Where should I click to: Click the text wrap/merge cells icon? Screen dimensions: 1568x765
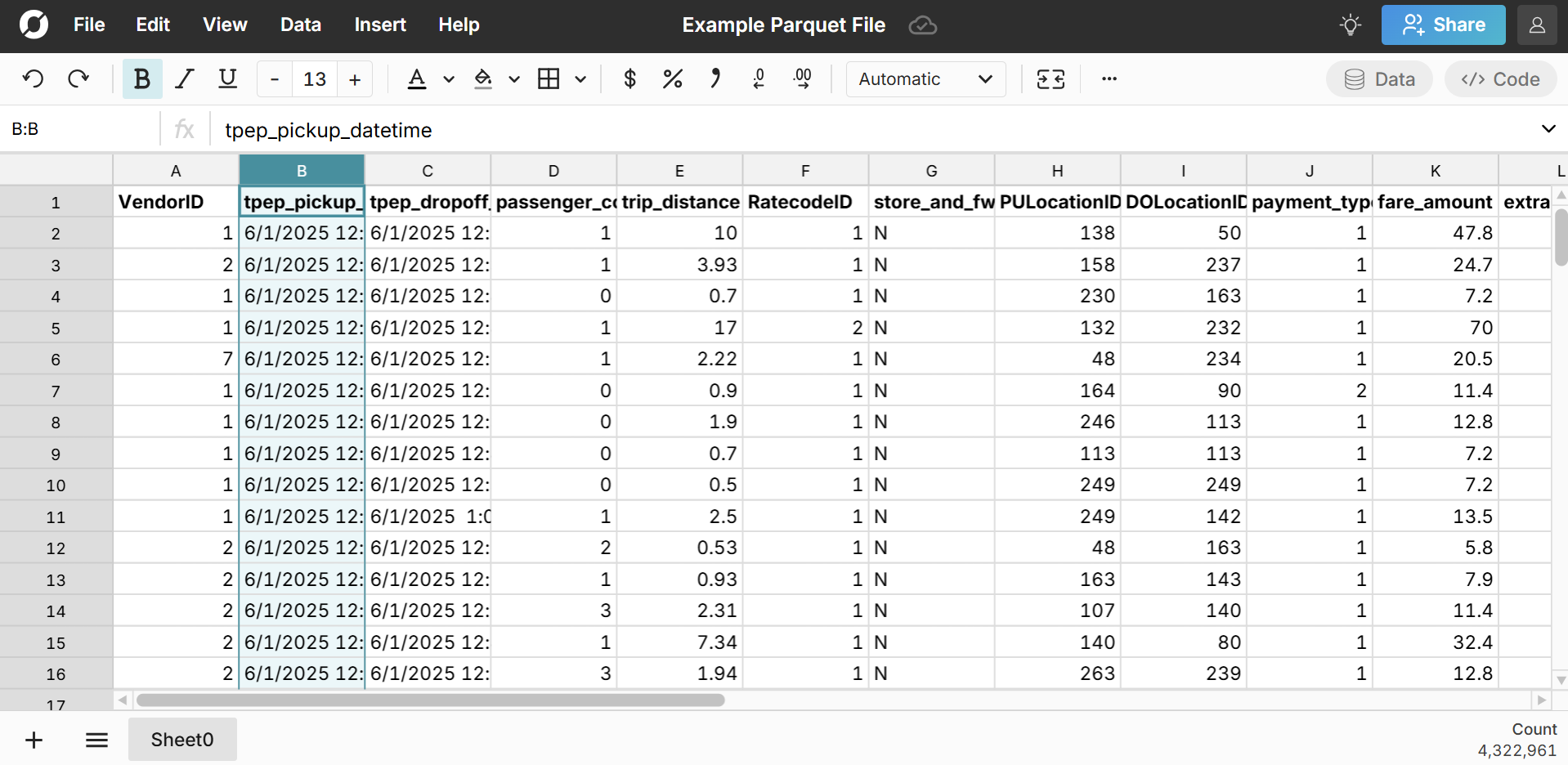[x=1051, y=79]
